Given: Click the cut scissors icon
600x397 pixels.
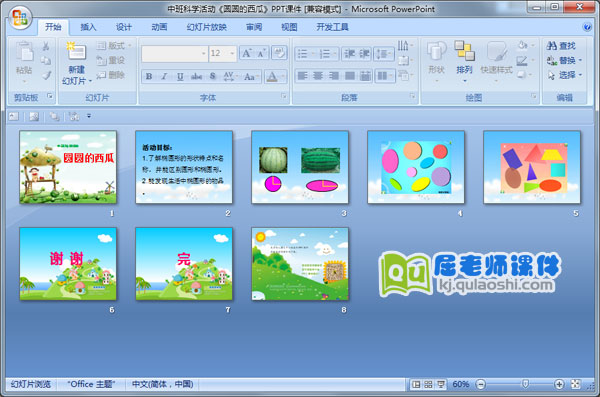Looking at the screenshot, I should pyautogui.click(x=46, y=46).
